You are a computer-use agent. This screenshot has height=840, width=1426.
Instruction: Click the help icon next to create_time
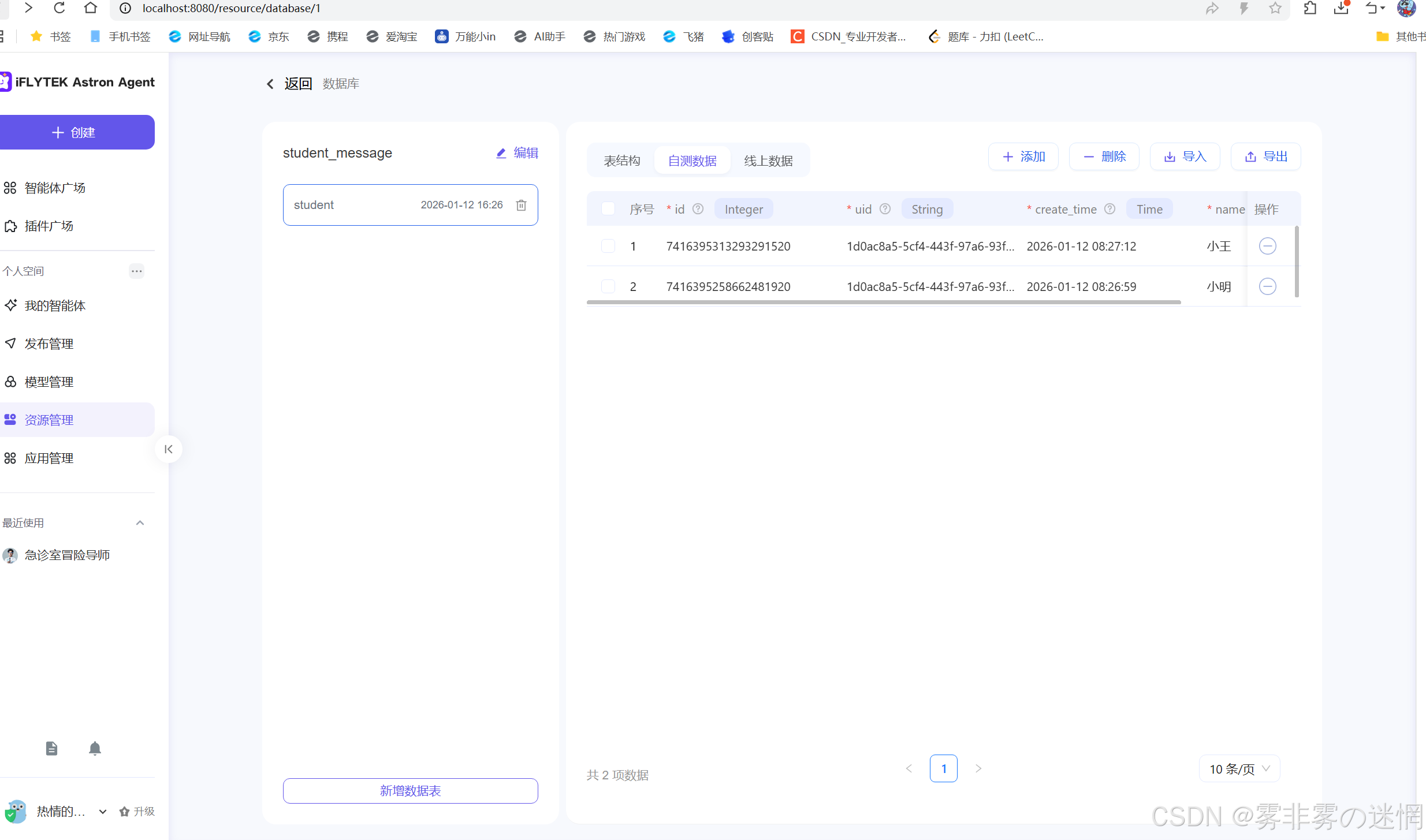pyautogui.click(x=1109, y=209)
